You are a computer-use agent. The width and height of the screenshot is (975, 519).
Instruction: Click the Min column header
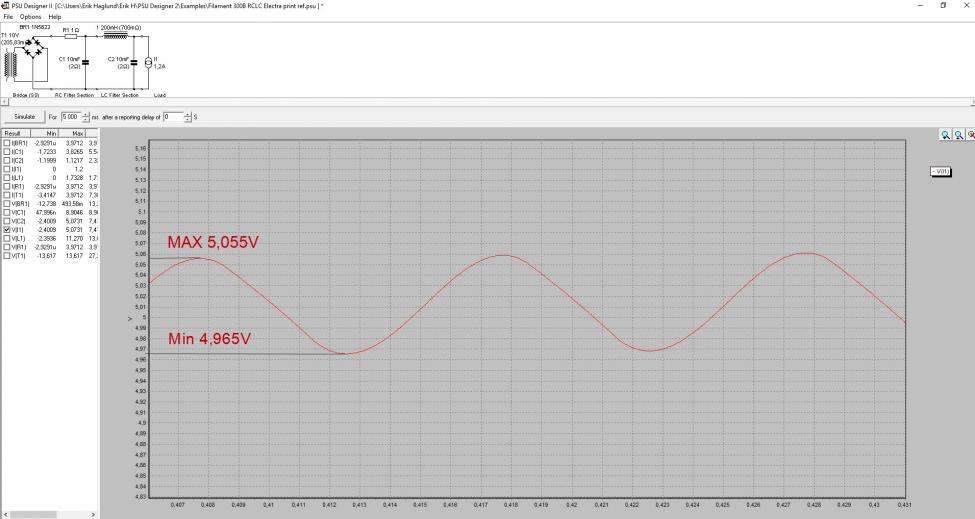[x=45, y=134]
